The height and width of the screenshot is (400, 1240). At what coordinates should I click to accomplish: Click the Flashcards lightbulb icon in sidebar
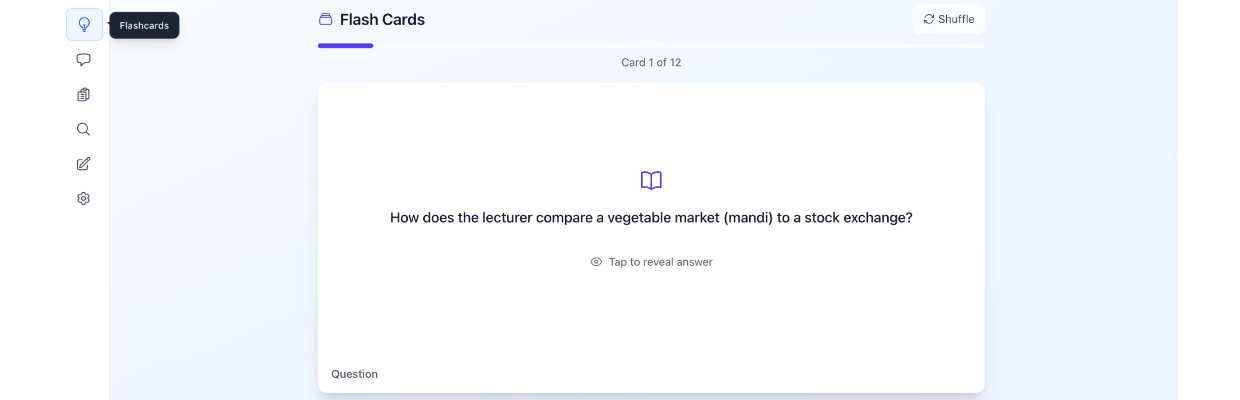(84, 25)
